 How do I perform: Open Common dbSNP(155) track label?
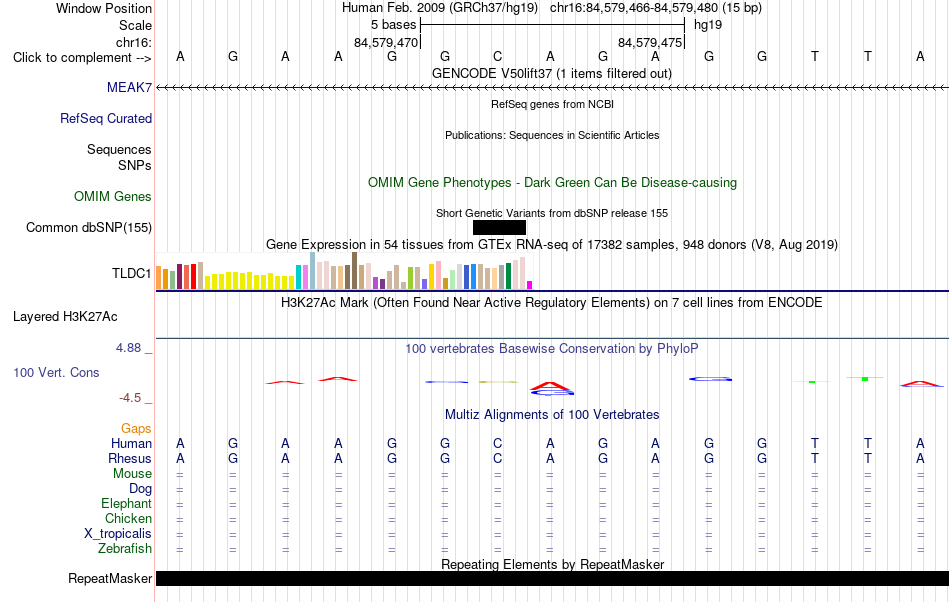pyautogui.click(x=88, y=228)
